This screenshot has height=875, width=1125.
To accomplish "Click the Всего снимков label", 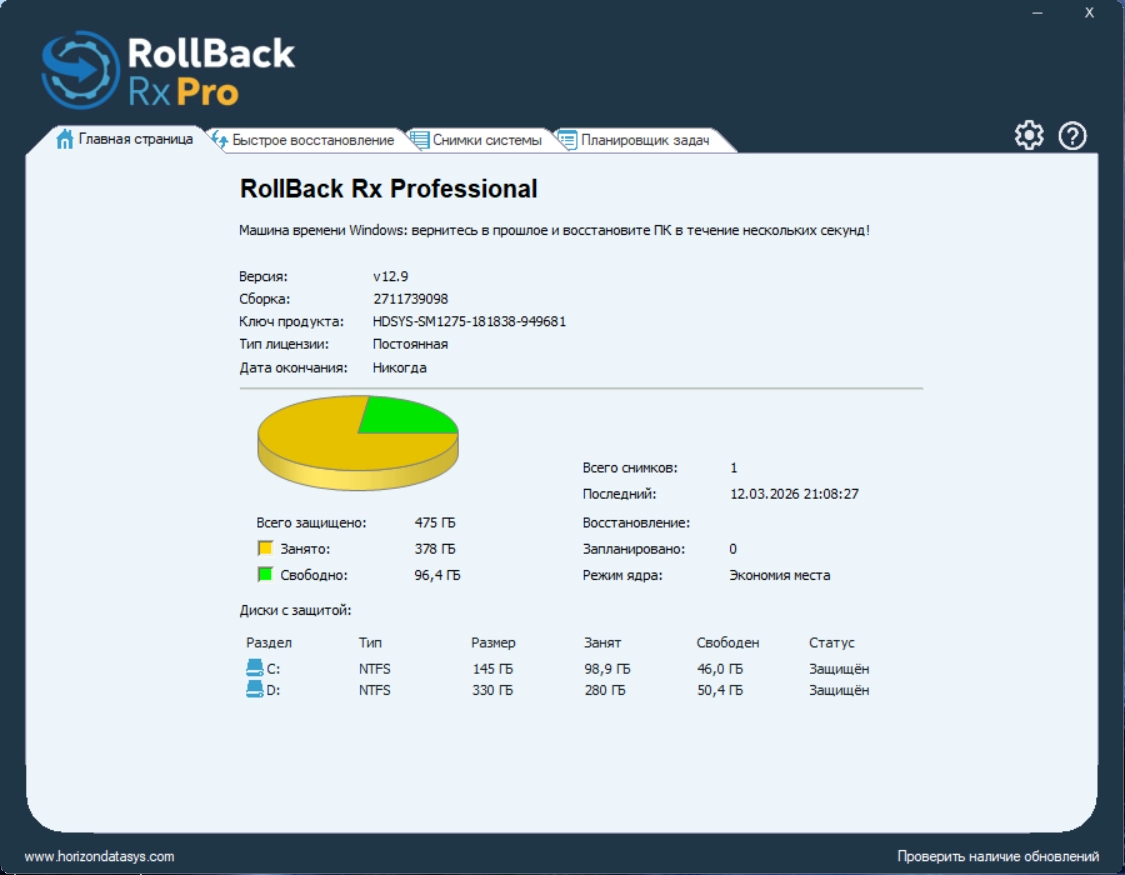I will [x=630, y=467].
